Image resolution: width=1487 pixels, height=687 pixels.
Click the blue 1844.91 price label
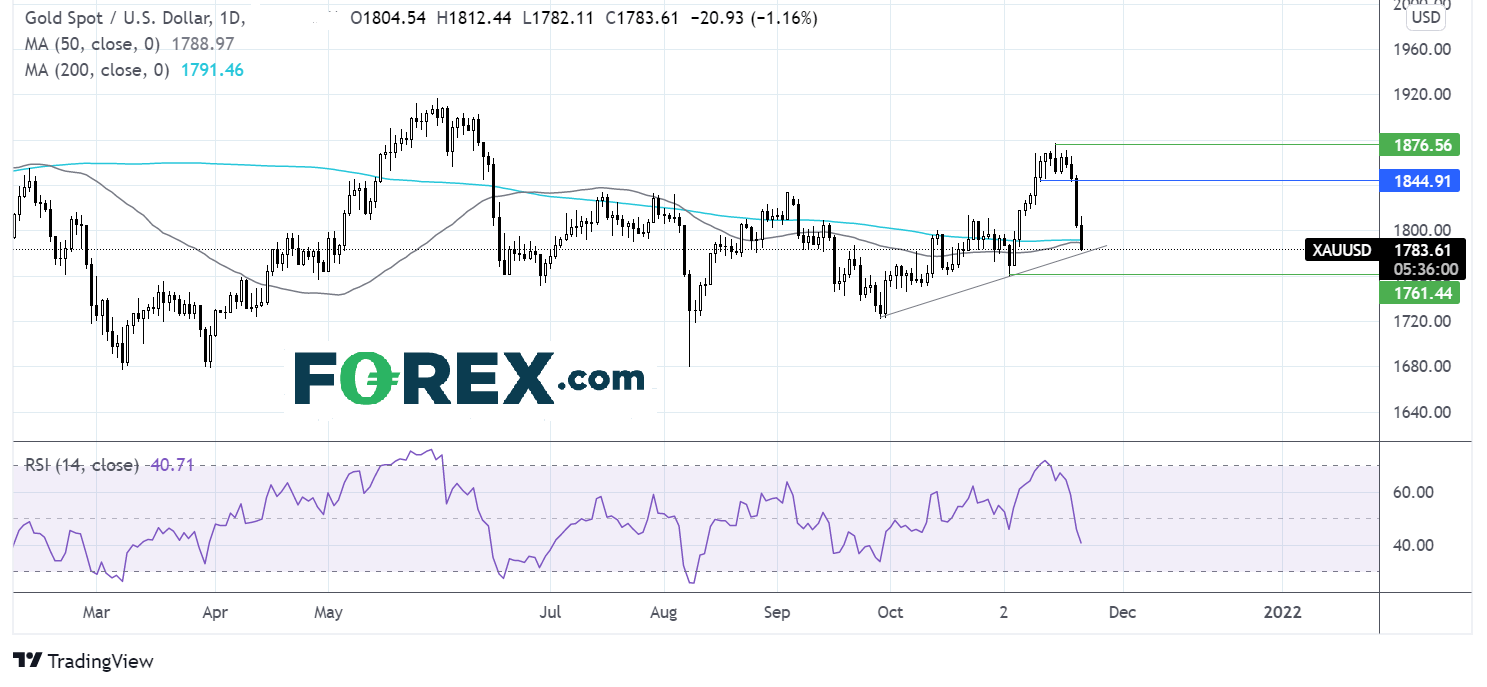(1418, 181)
